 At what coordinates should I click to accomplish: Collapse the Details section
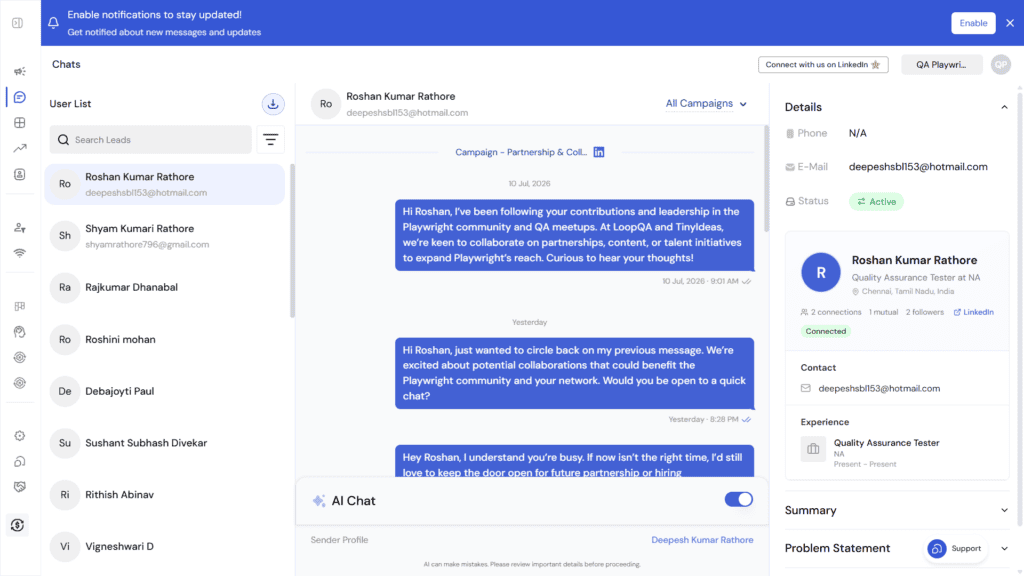pos(1004,107)
